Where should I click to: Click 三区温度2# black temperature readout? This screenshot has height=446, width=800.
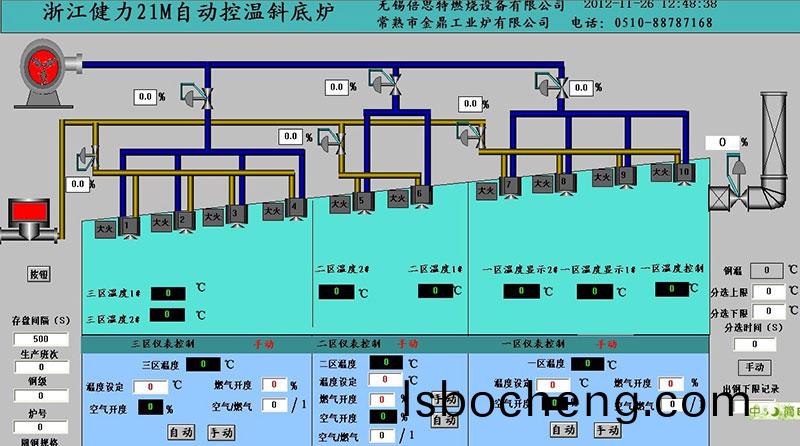click(167, 314)
